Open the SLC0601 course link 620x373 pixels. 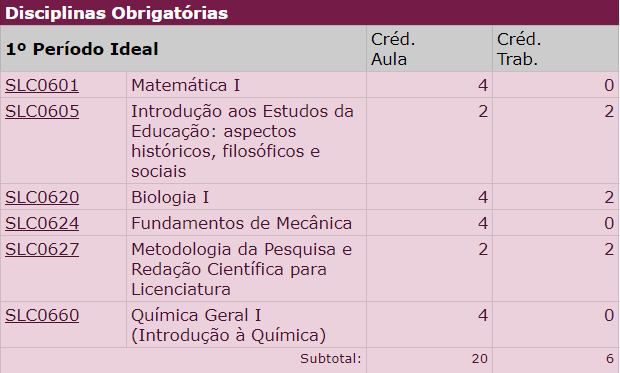42,85
